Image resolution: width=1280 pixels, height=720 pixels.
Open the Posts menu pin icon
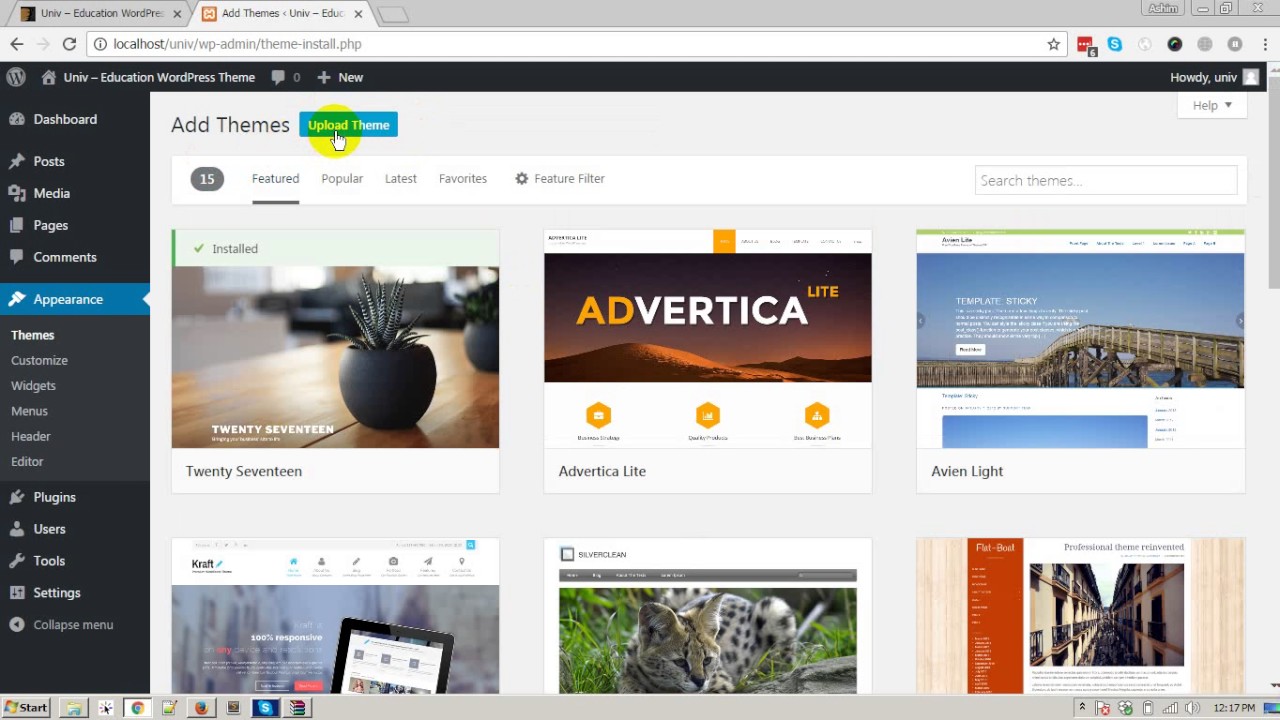point(16,161)
